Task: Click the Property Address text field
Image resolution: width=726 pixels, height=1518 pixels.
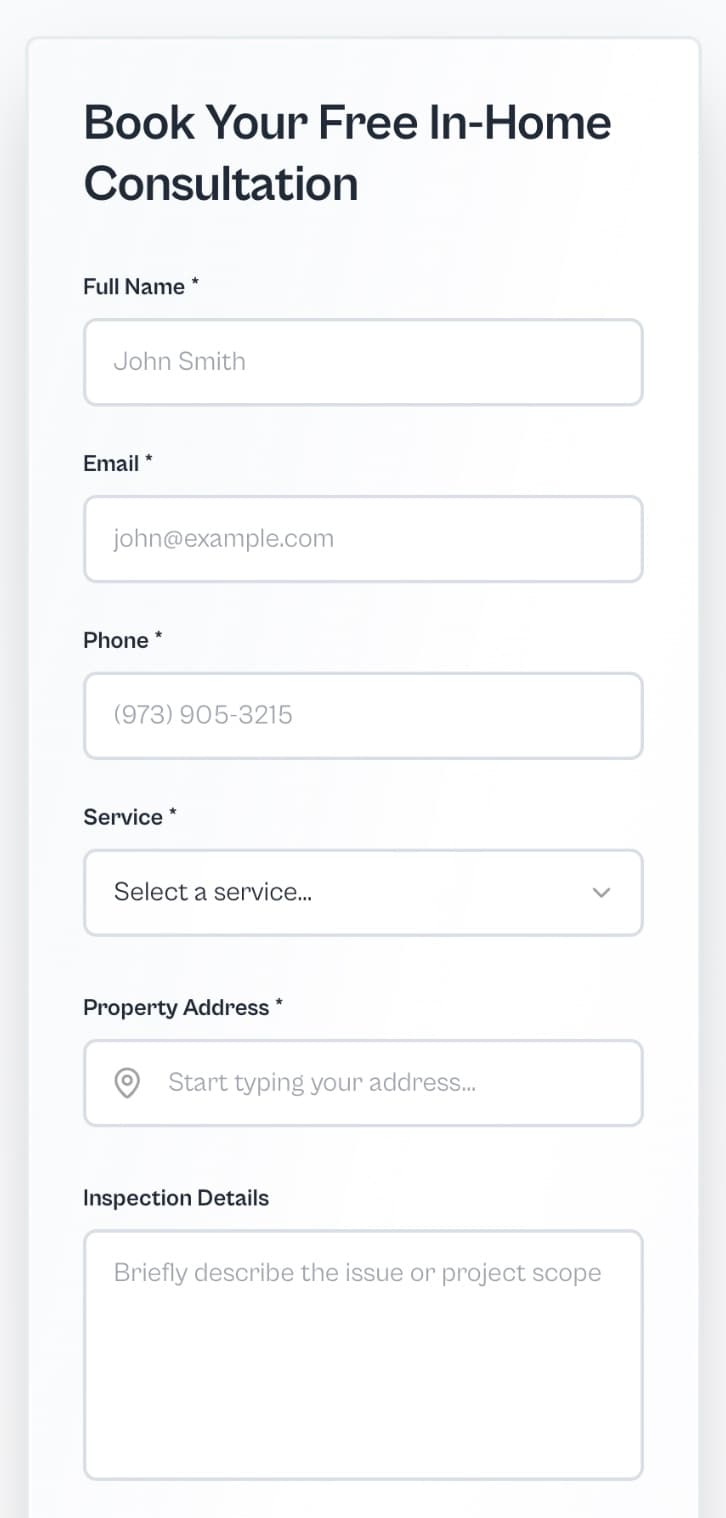Action: point(390,1083)
